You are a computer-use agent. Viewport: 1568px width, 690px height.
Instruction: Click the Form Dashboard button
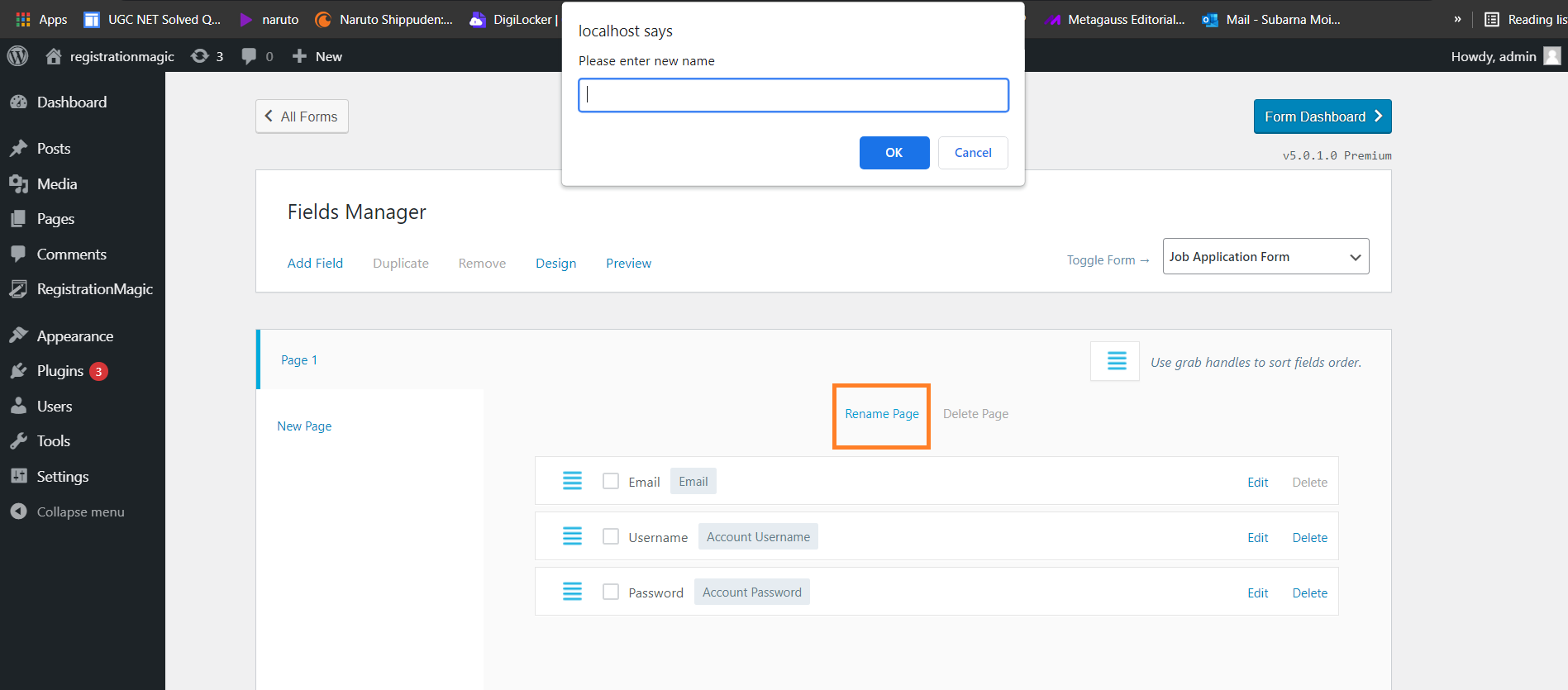[x=1322, y=117]
